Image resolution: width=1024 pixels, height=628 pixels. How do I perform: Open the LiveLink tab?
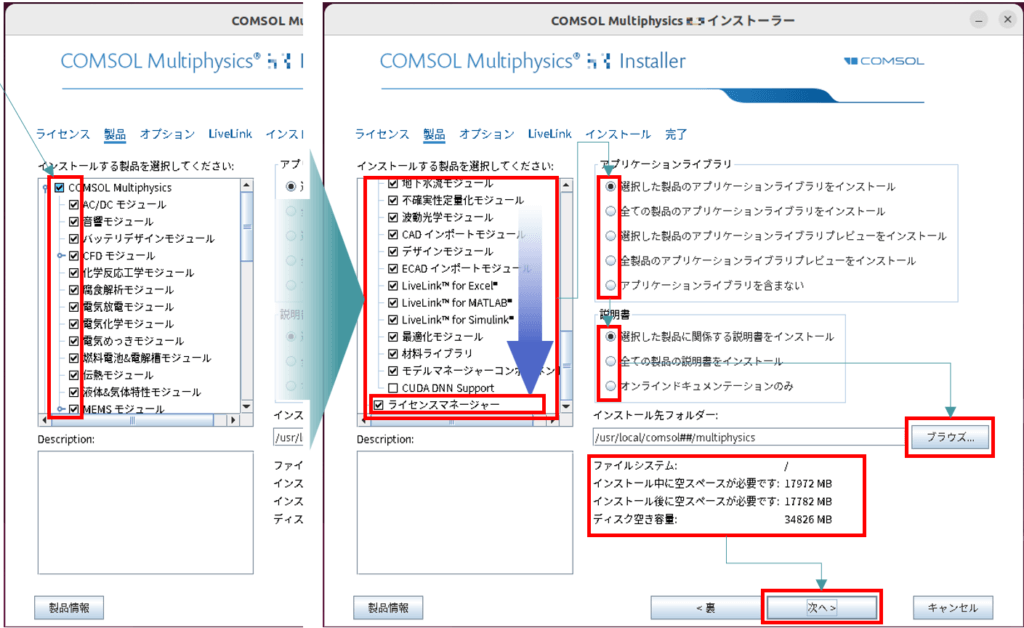coord(548,133)
